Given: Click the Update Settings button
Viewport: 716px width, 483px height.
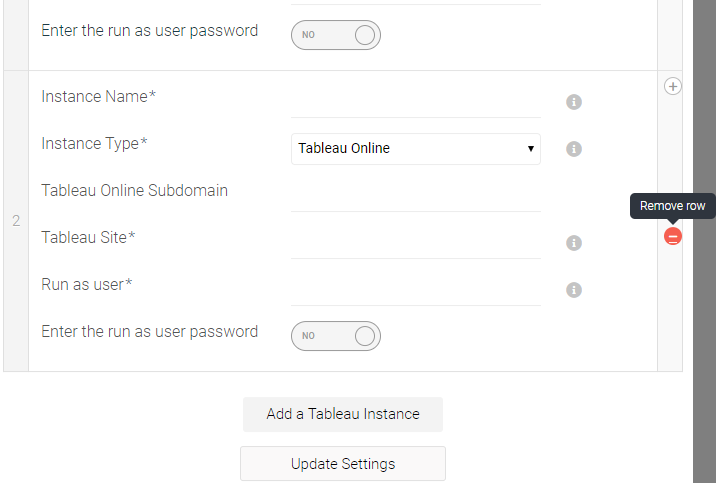Looking at the screenshot, I should click(x=343, y=464).
